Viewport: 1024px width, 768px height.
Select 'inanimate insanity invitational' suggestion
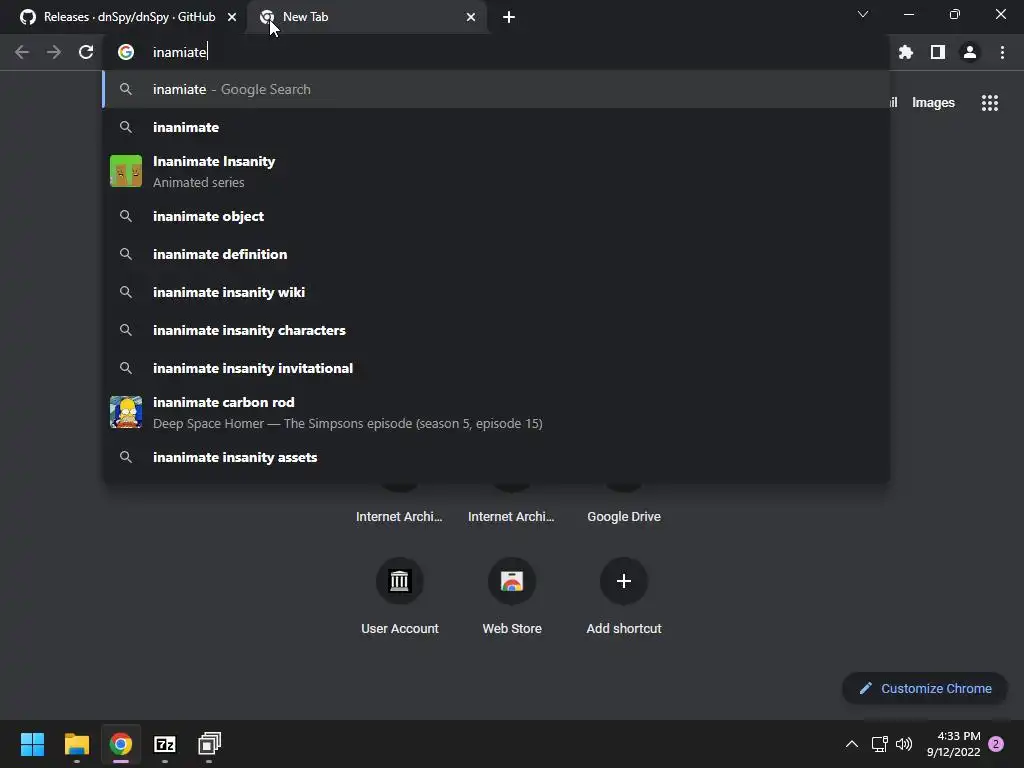[496, 368]
